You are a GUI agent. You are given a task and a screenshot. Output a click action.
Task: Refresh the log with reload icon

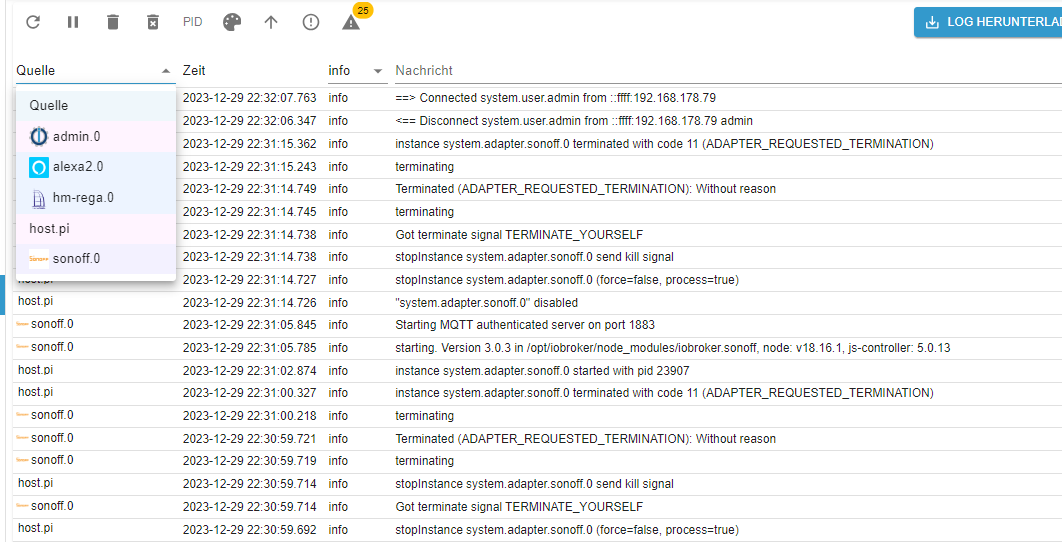tap(33, 22)
